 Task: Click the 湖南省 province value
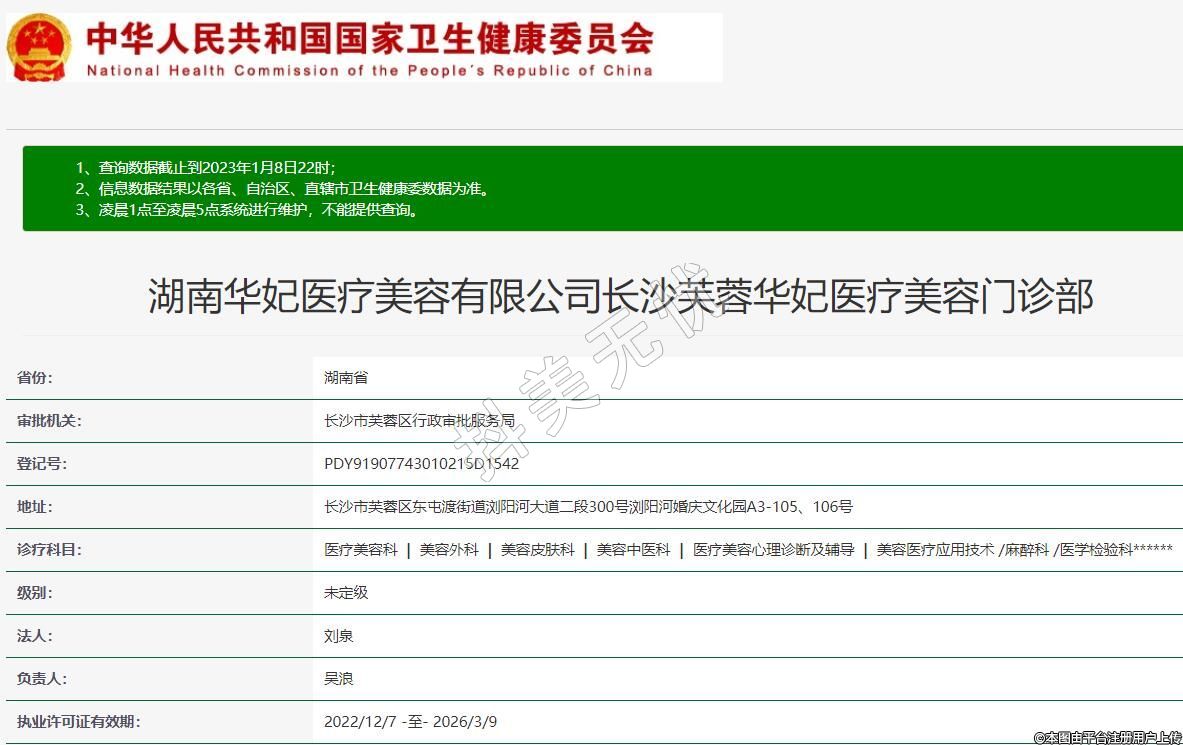346,378
